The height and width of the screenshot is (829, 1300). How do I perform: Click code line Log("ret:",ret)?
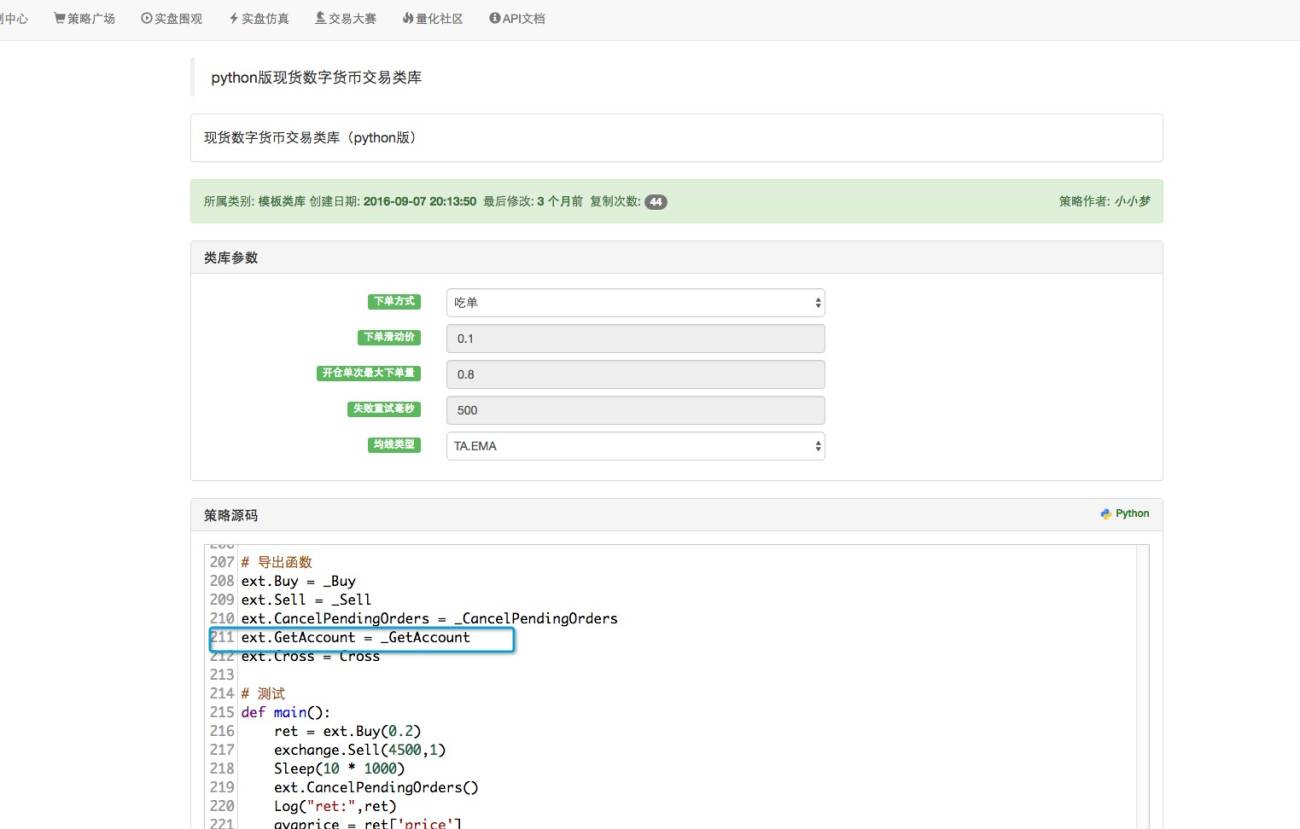(335, 806)
